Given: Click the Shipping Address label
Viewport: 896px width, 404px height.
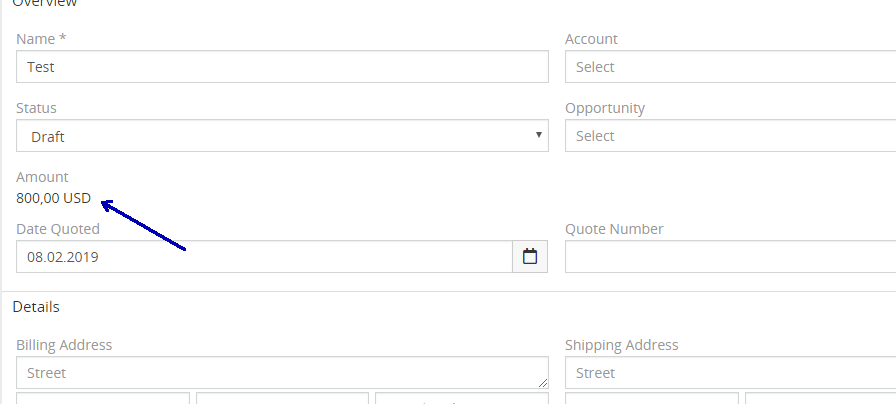Looking at the screenshot, I should (621, 345).
